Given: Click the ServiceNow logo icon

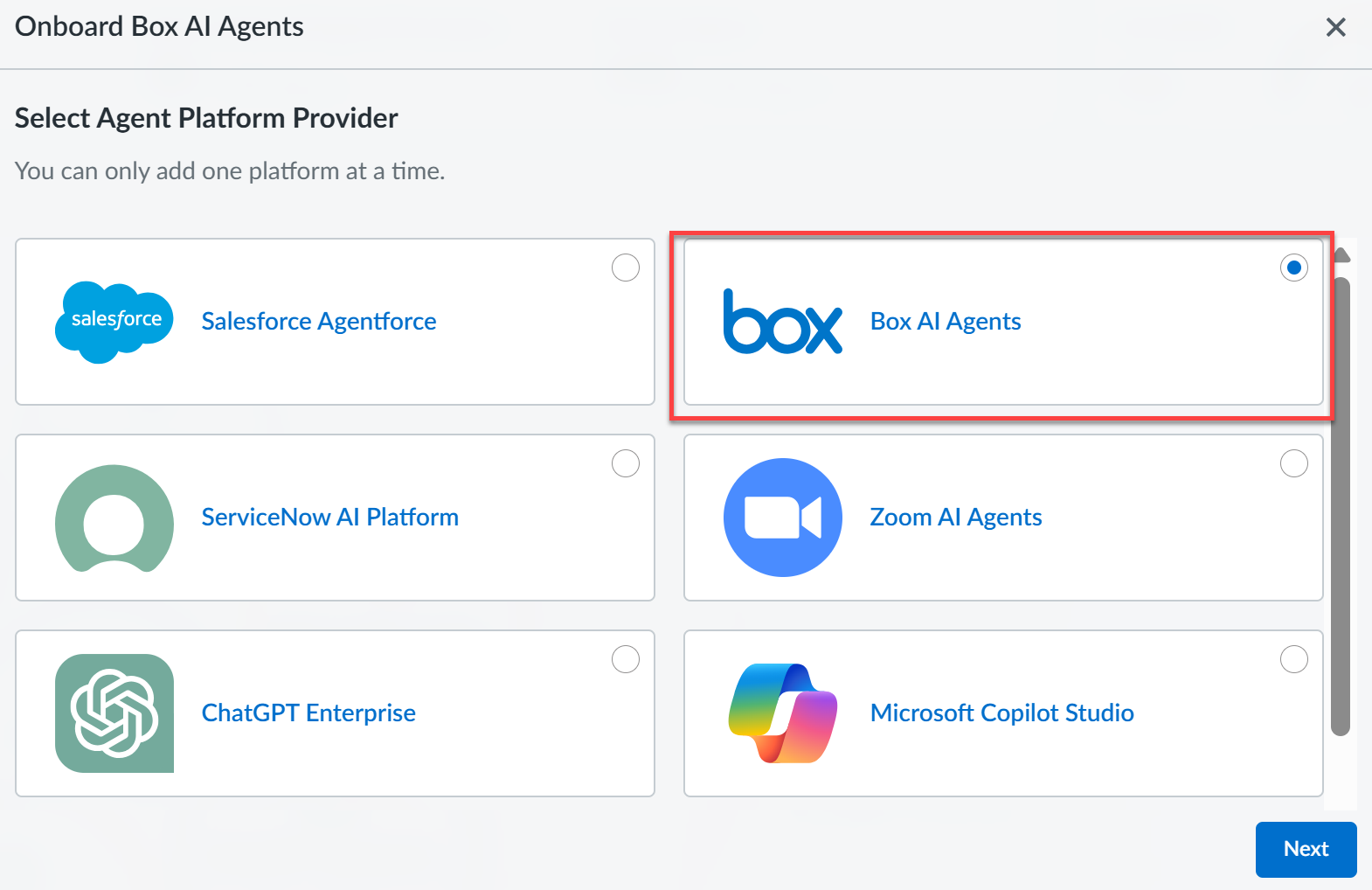Looking at the screenshot, I should pos(114,518).
